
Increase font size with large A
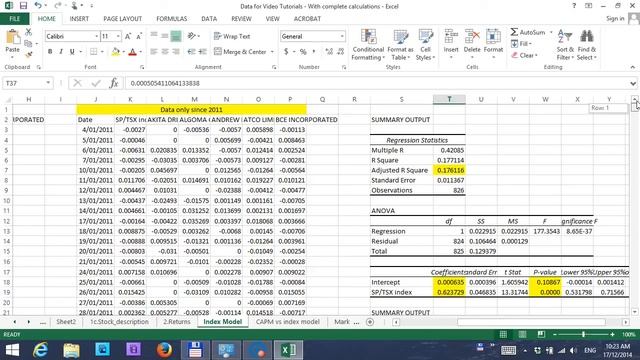(128, 36)
